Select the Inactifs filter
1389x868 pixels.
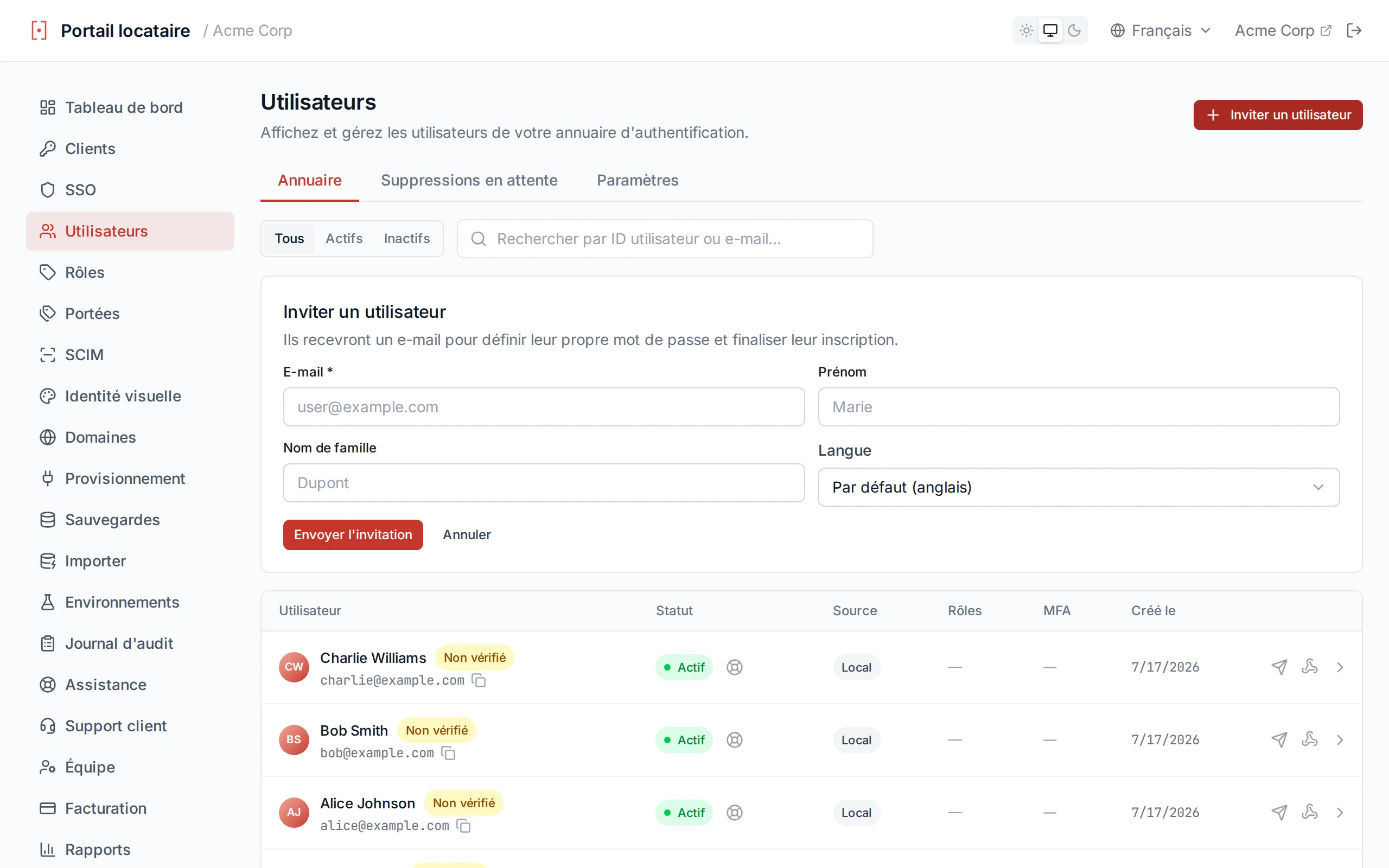coord(406,238)
